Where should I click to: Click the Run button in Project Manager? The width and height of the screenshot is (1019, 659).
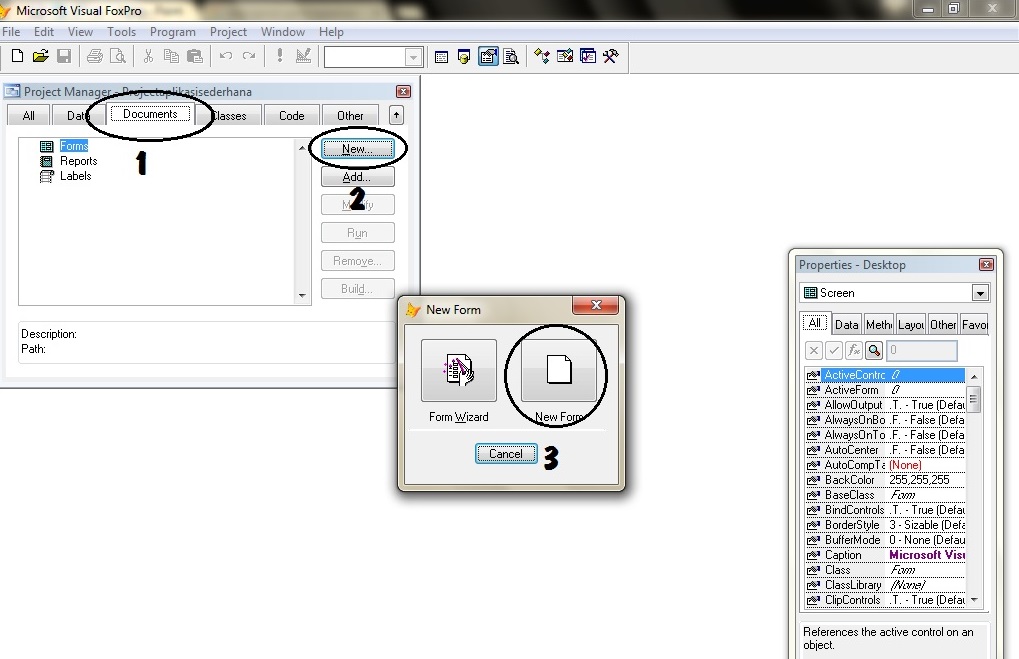tap(357, 233)
